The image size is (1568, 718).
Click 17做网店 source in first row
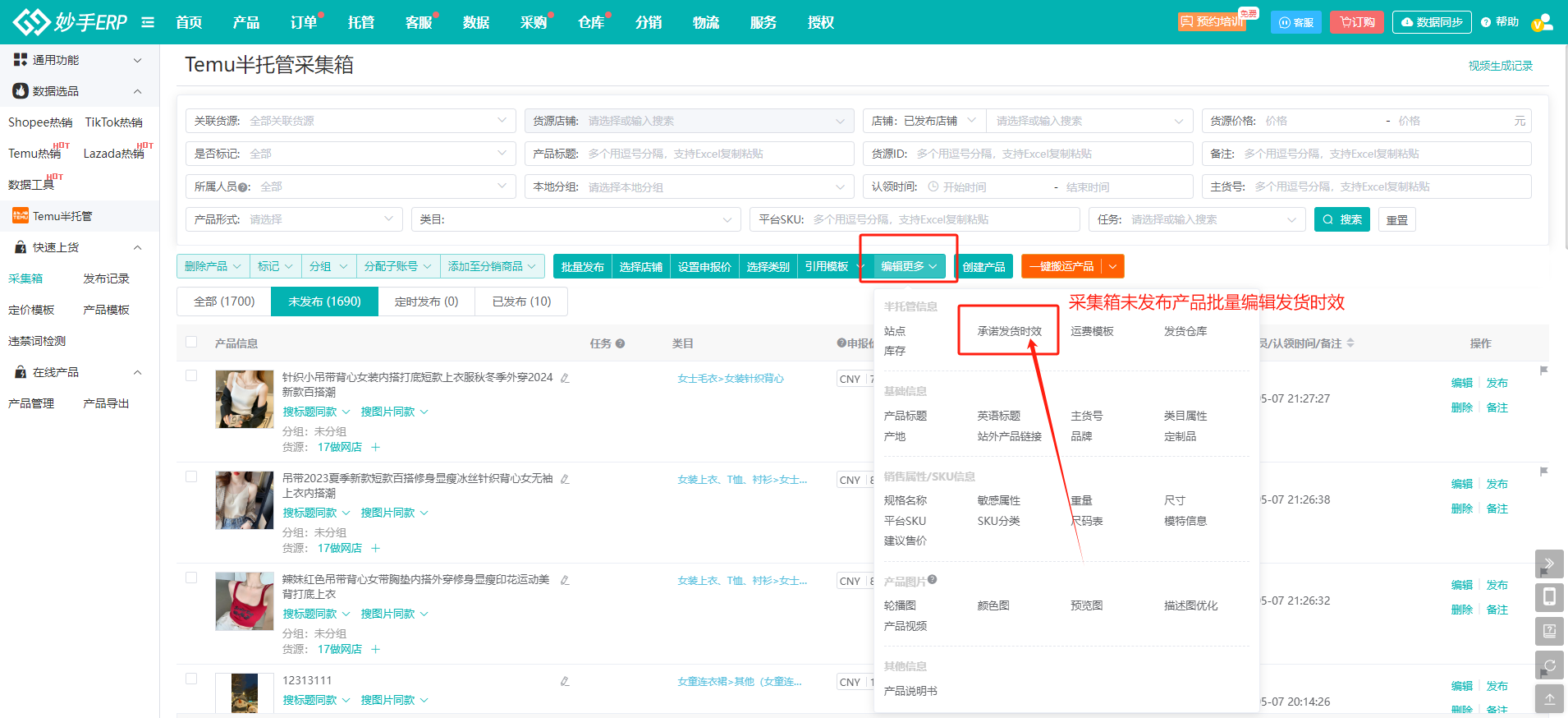point(340,447)
